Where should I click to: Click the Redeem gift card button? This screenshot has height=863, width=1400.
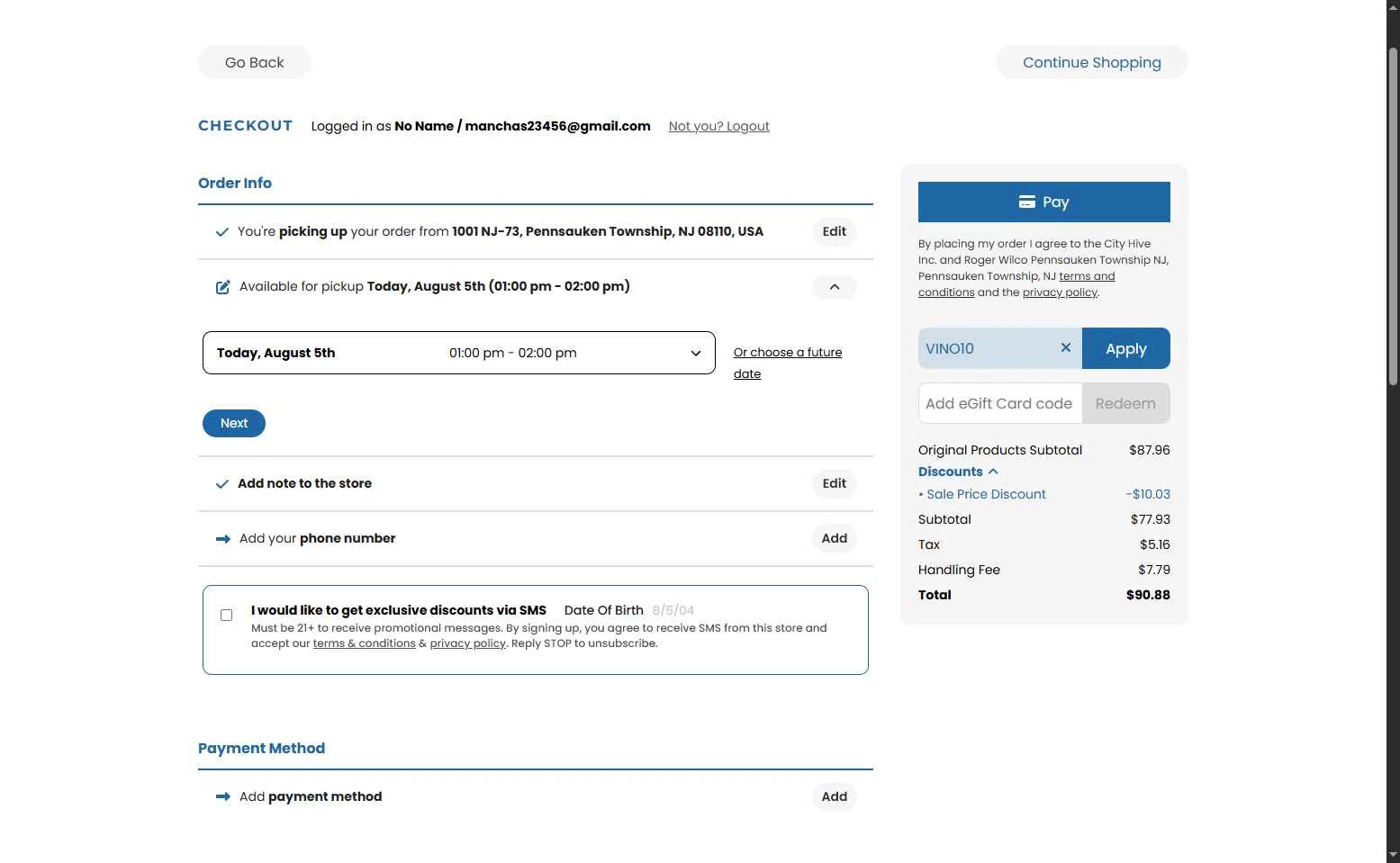[x=1126, y=403]
